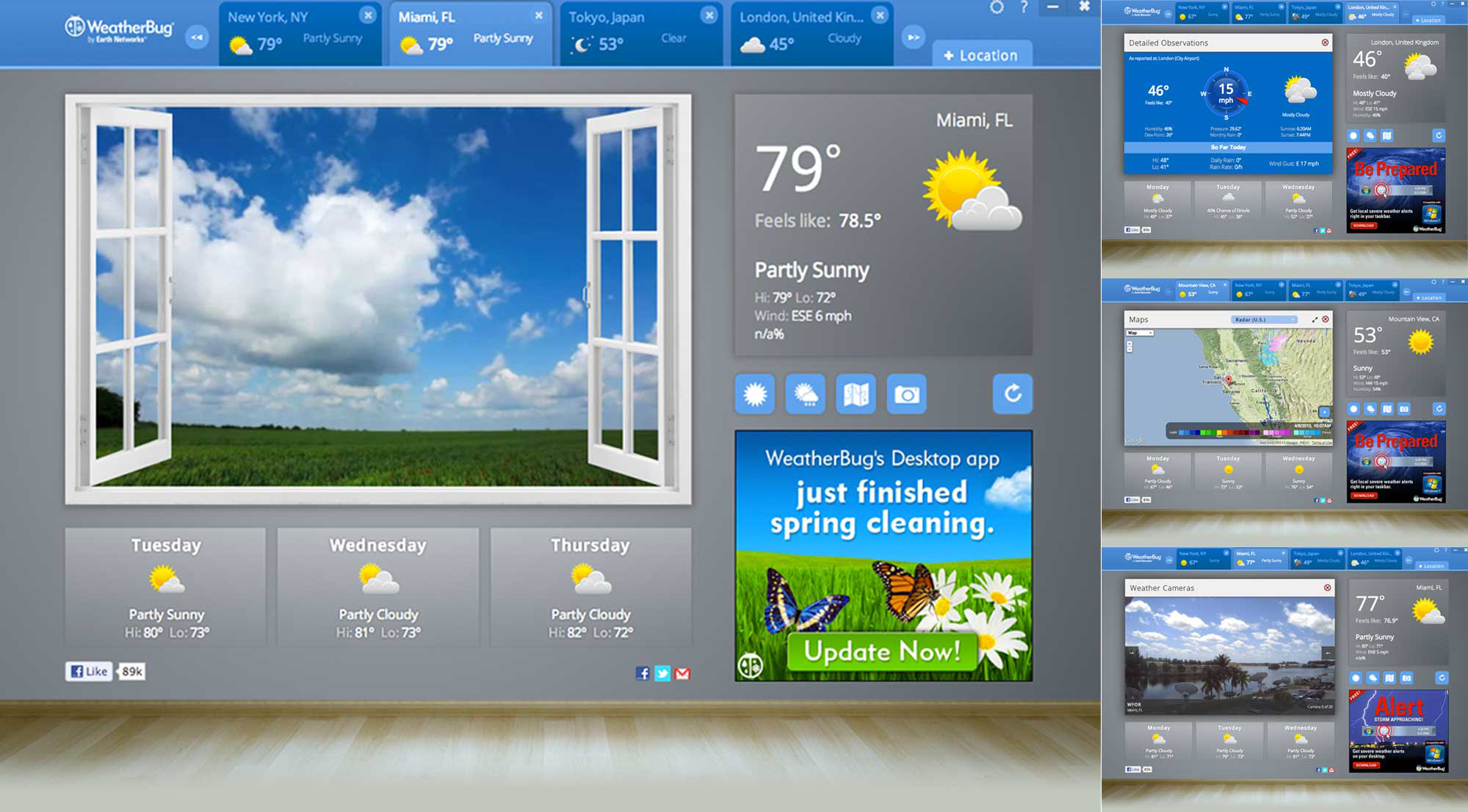The image size is (1468, 812).
Task: Select the London 46° tab in Detailed Observations window
Action: click(1373, 12)
